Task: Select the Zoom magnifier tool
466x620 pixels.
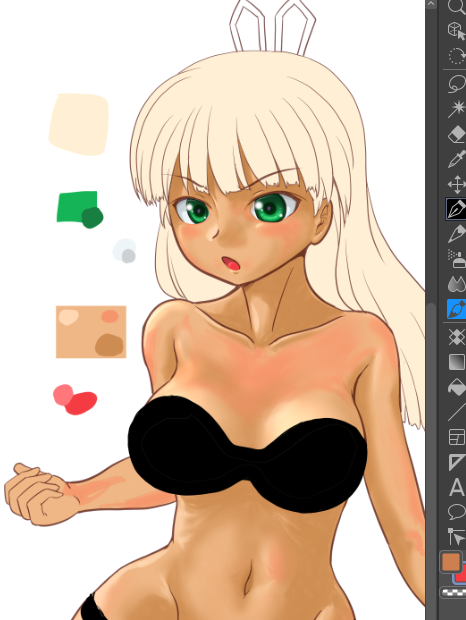Action: (457, 7)
